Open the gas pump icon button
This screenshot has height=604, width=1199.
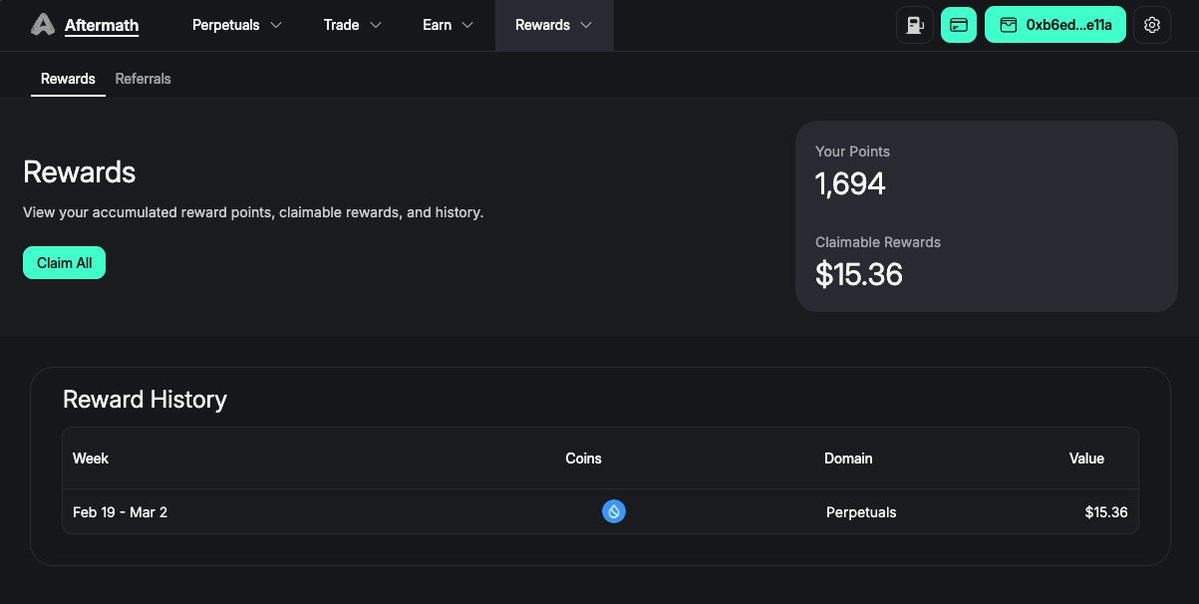click(x=915, y=25)
